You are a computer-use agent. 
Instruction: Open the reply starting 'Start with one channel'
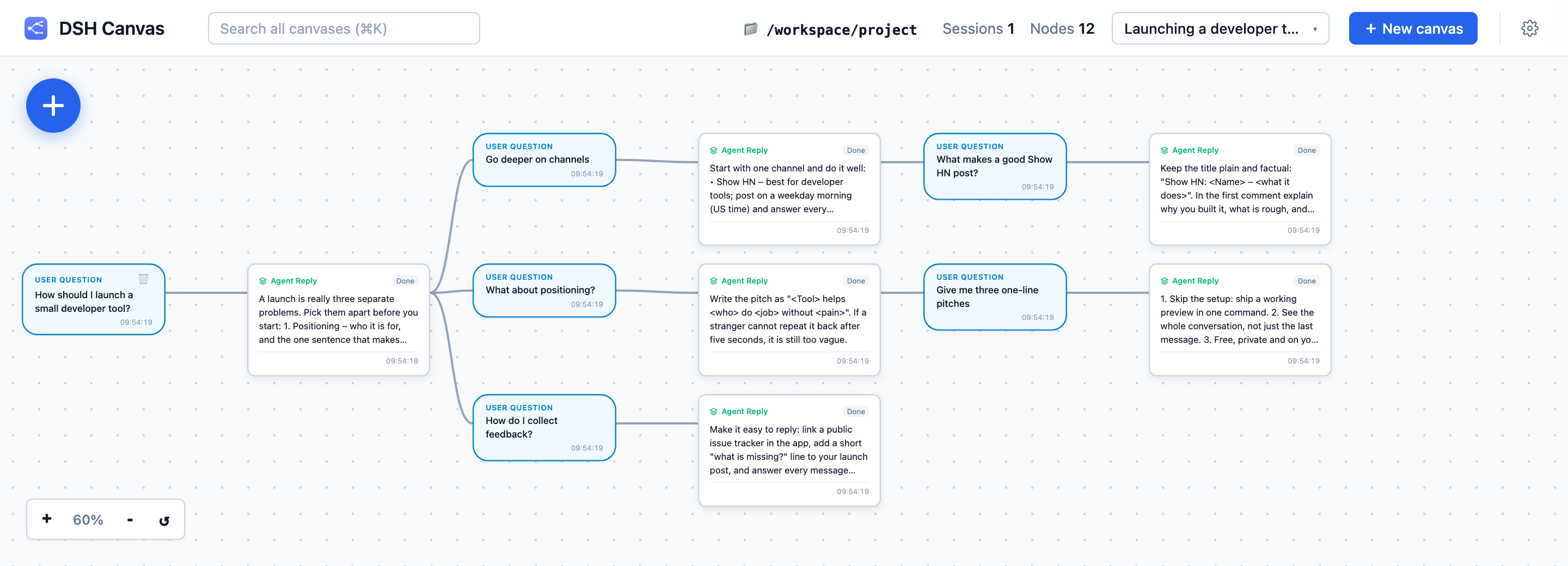click(789, 189)
